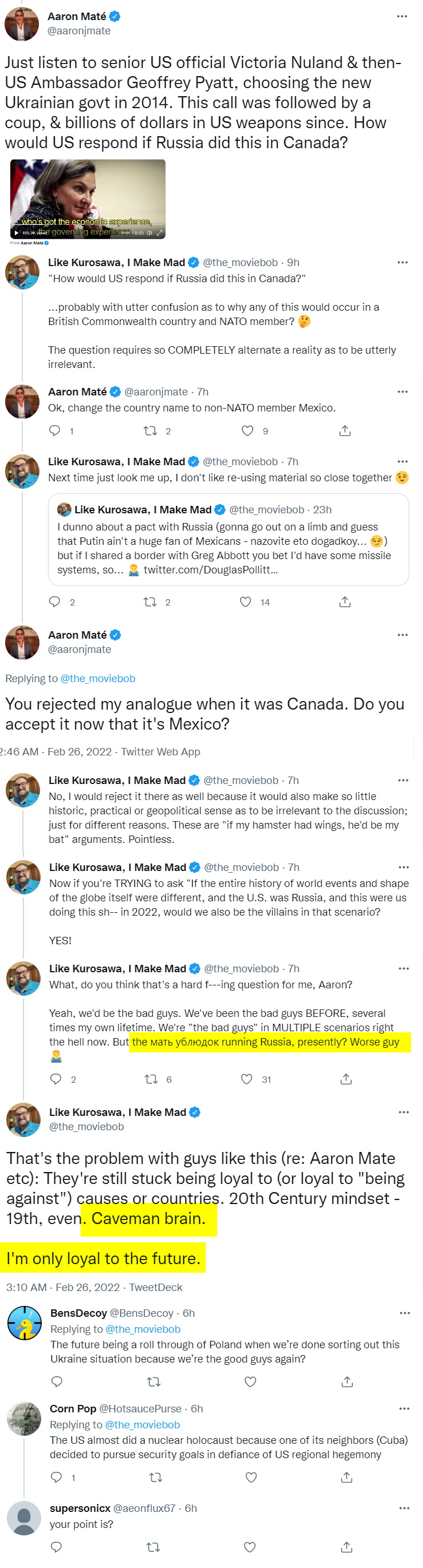Open more options on 'Caveman brain' tweet

click(404, 1112)
